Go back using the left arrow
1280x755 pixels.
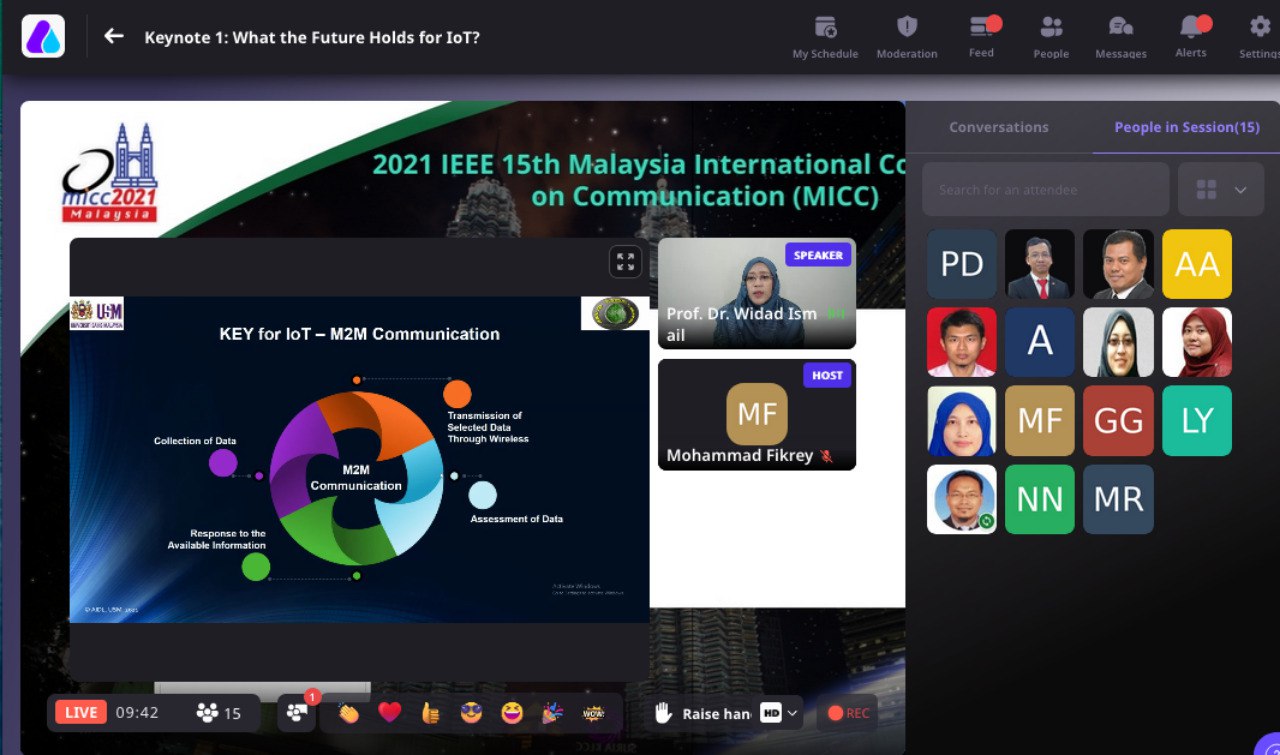click(114, 36)
